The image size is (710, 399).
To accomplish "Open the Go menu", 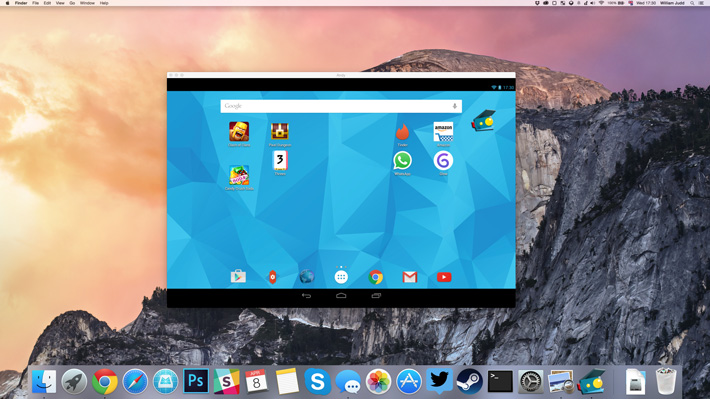I will pos(72,3).
